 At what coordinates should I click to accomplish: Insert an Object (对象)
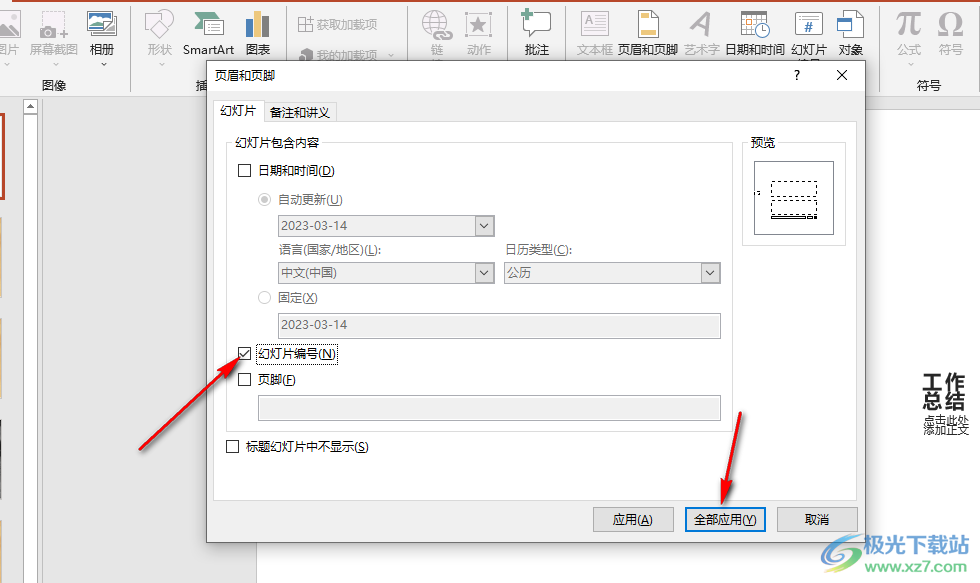[851, 32]
